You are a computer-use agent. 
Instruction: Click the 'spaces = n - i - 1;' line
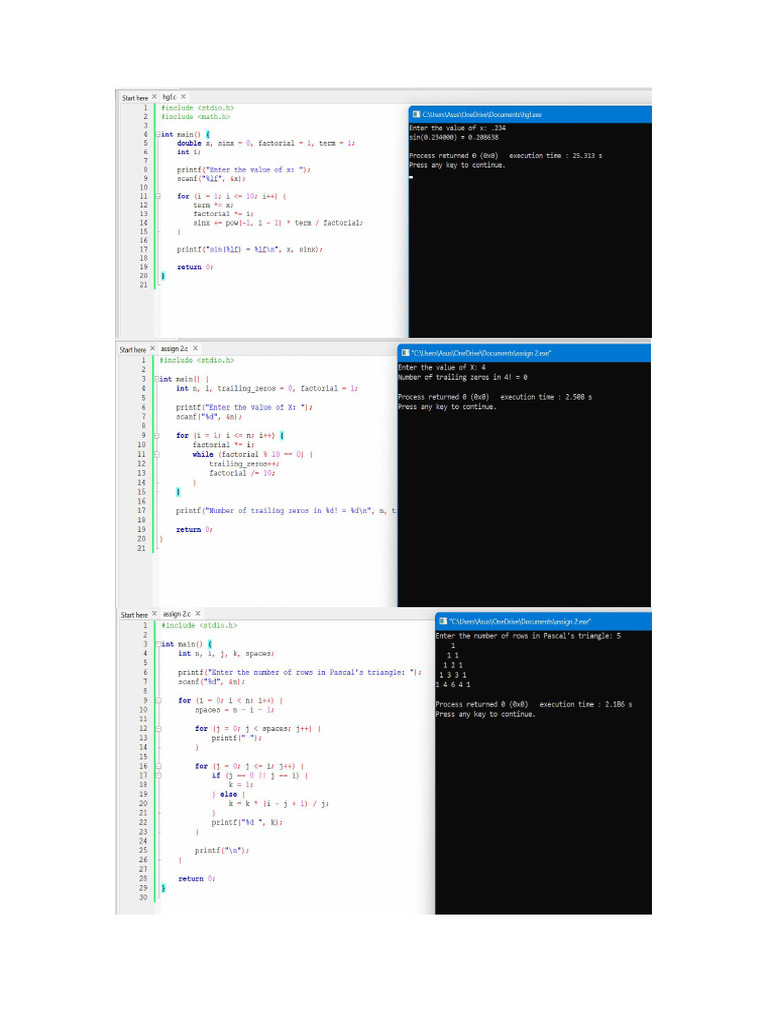(x=234, y=709)
